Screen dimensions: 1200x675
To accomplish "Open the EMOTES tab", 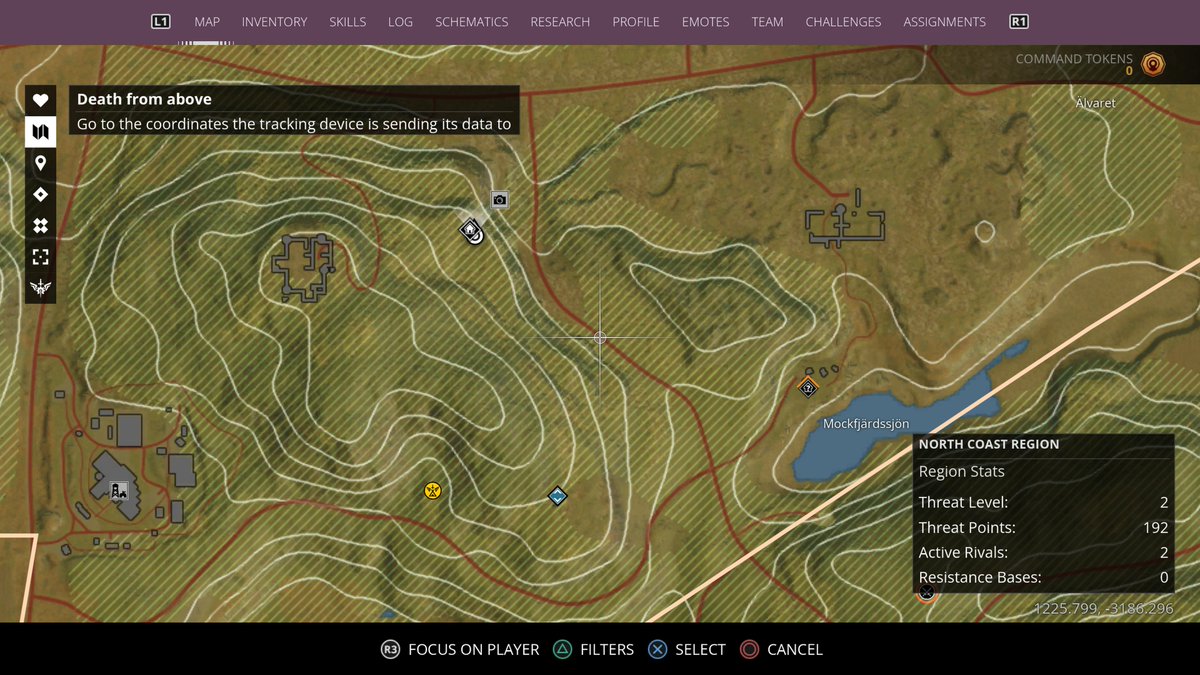I will [x=706, y=21].
